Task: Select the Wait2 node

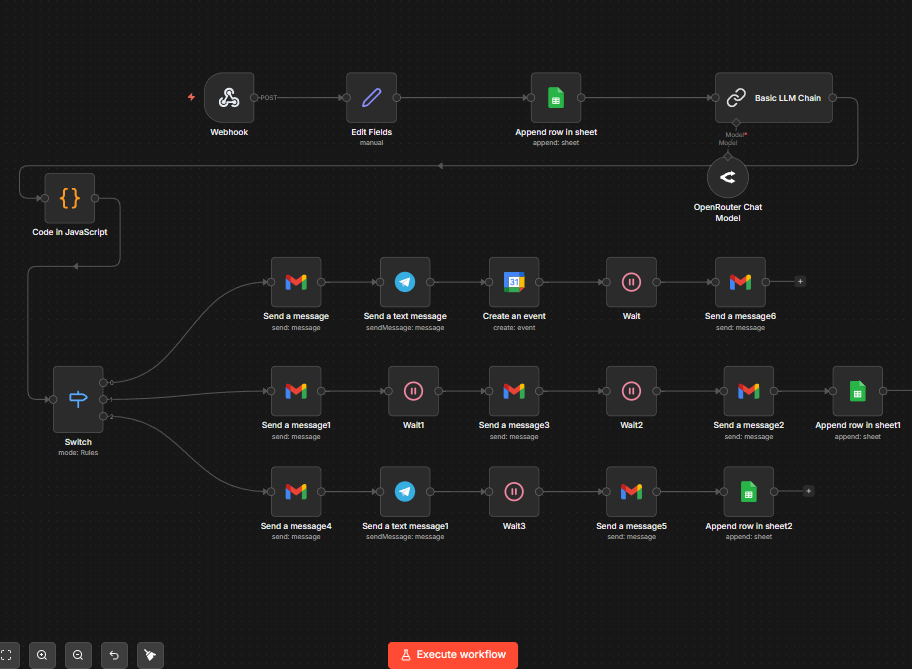Action: [x=632, y=391]
